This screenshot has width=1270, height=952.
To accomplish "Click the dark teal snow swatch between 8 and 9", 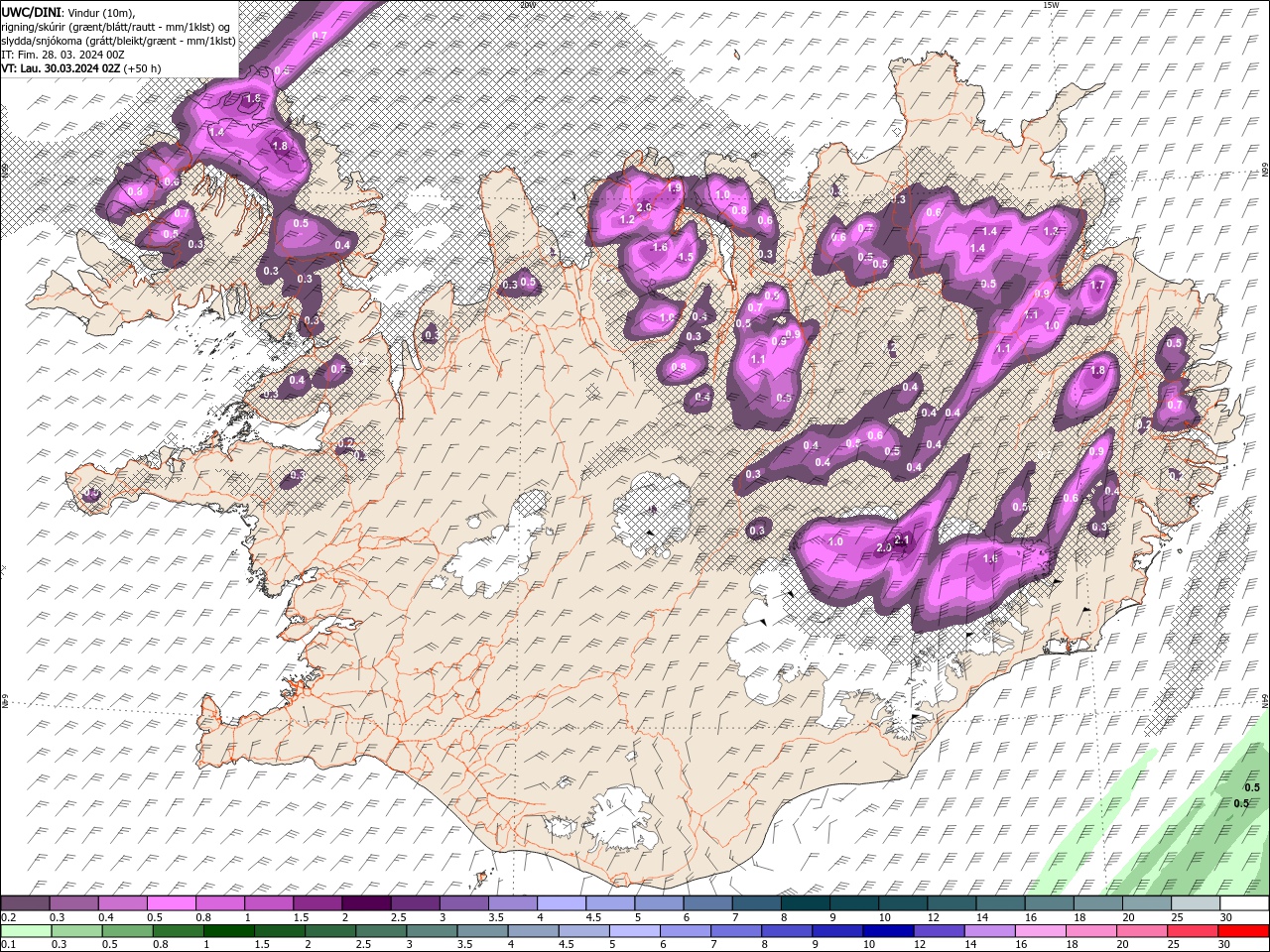I will pos(806,903).
